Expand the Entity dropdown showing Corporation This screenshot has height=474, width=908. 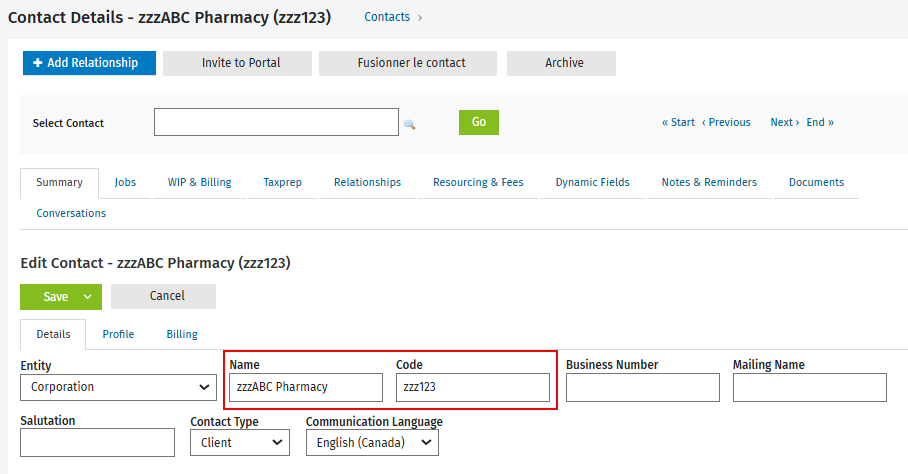[x=119, y=387]
